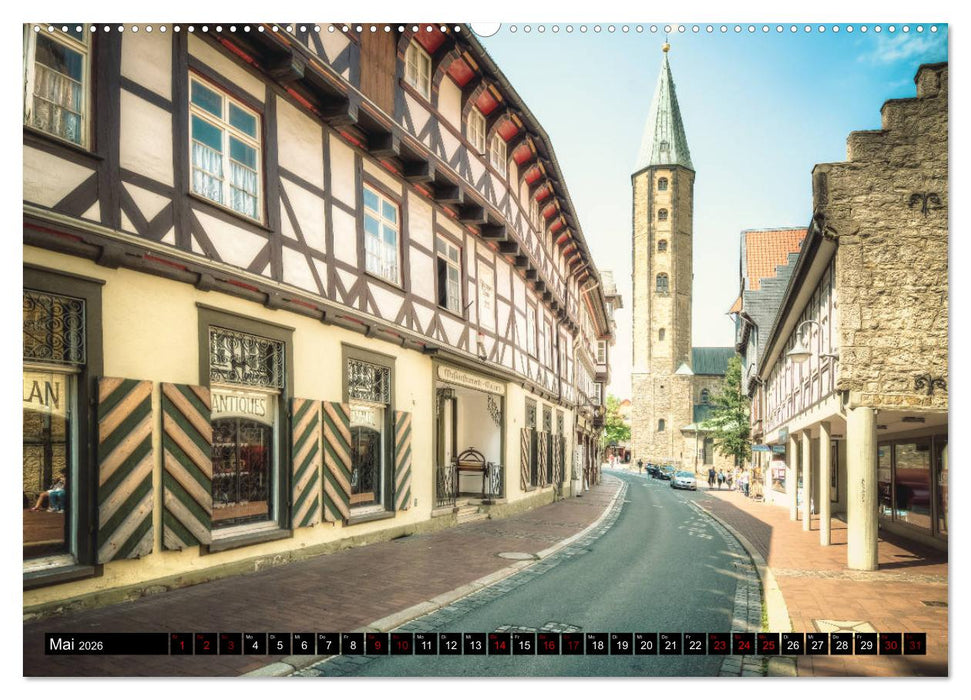Select Monday date 18 cell
971x700 pixels.
(x=597, y=645)
